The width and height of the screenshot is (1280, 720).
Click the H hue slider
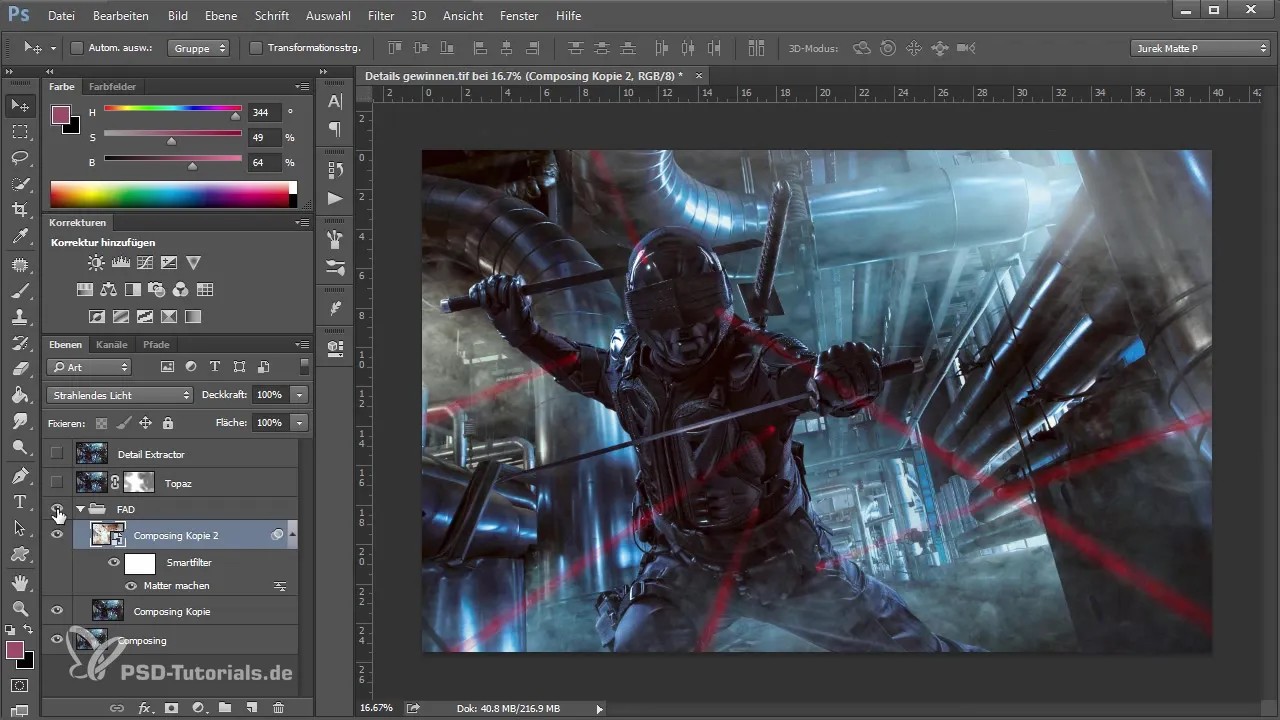pyautogui.click(x=172, y=110)
